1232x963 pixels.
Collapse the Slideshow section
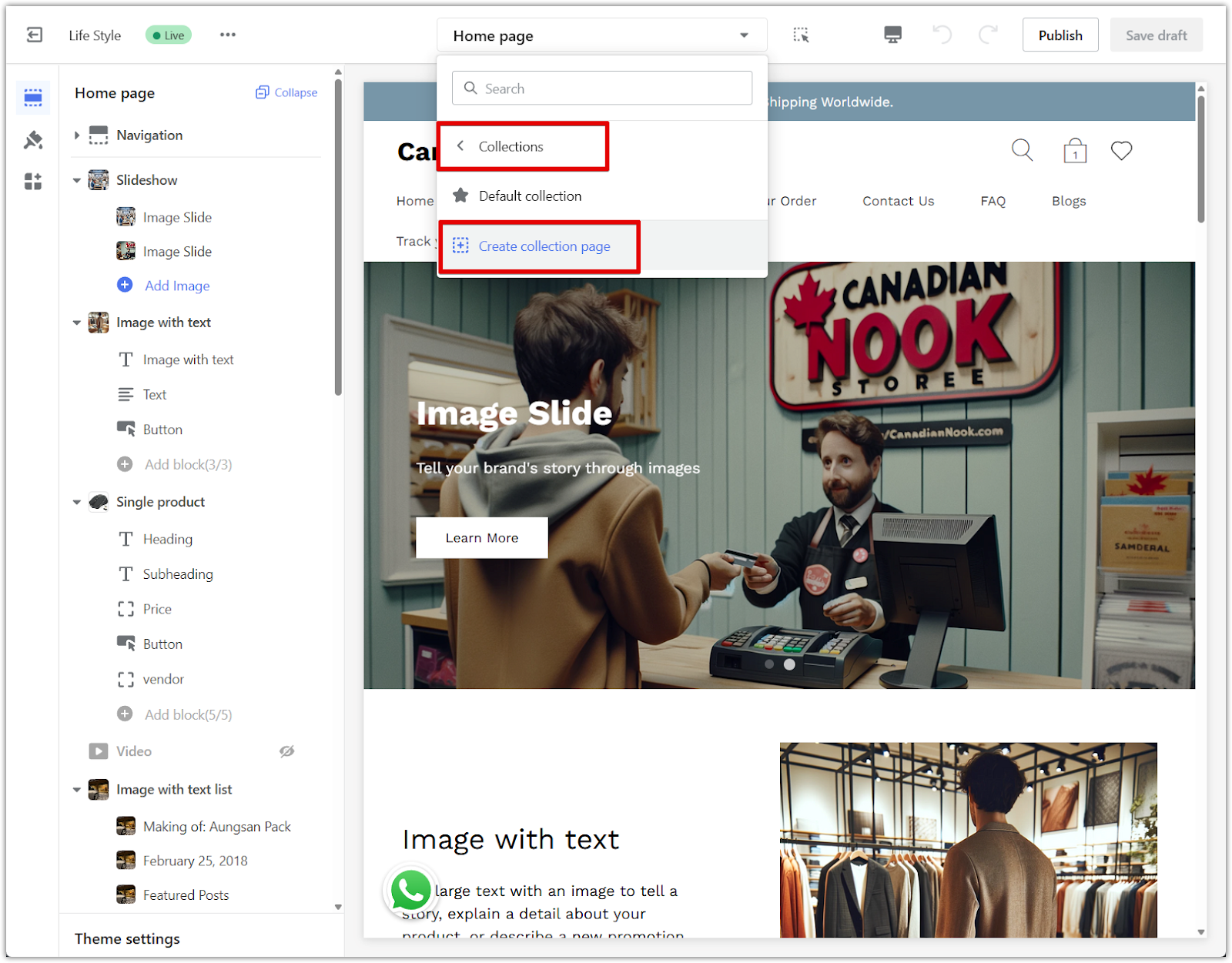(77, 180)
